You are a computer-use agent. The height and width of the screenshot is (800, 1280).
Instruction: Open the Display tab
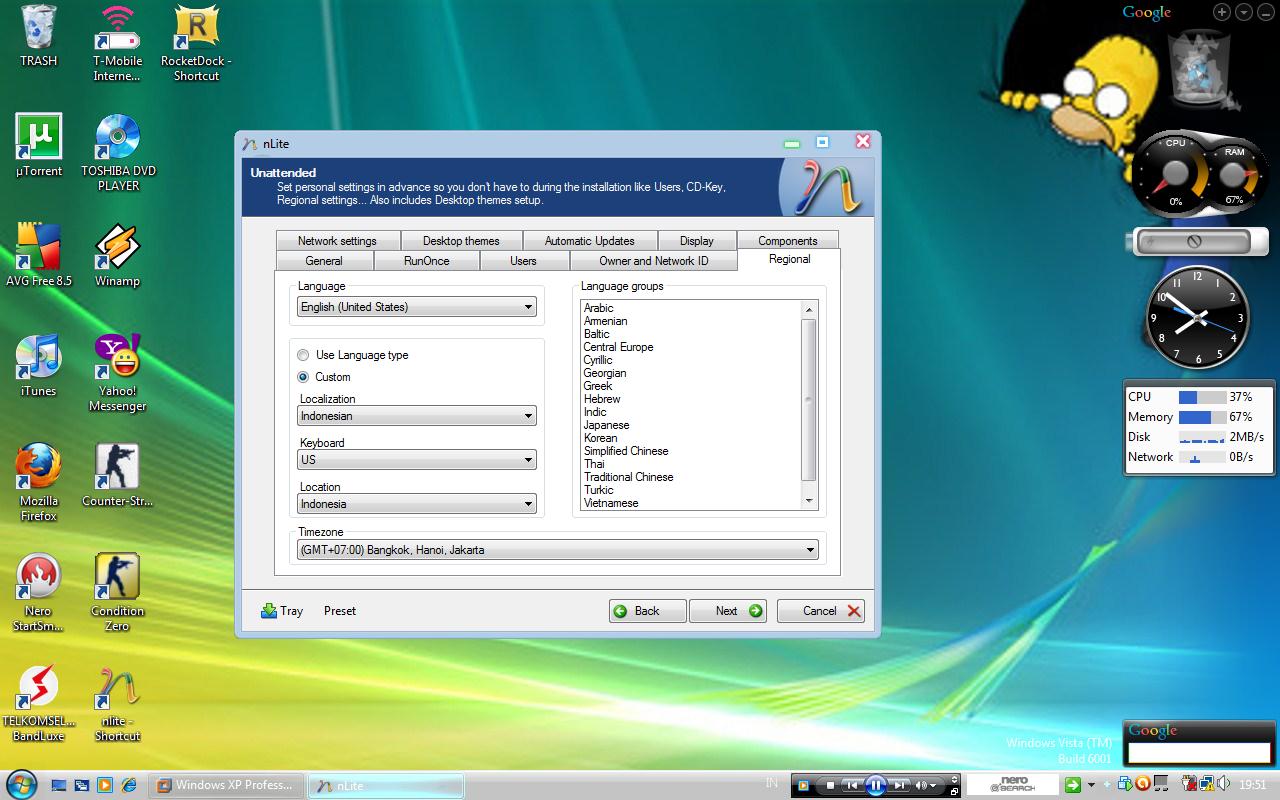click(697, 241)
